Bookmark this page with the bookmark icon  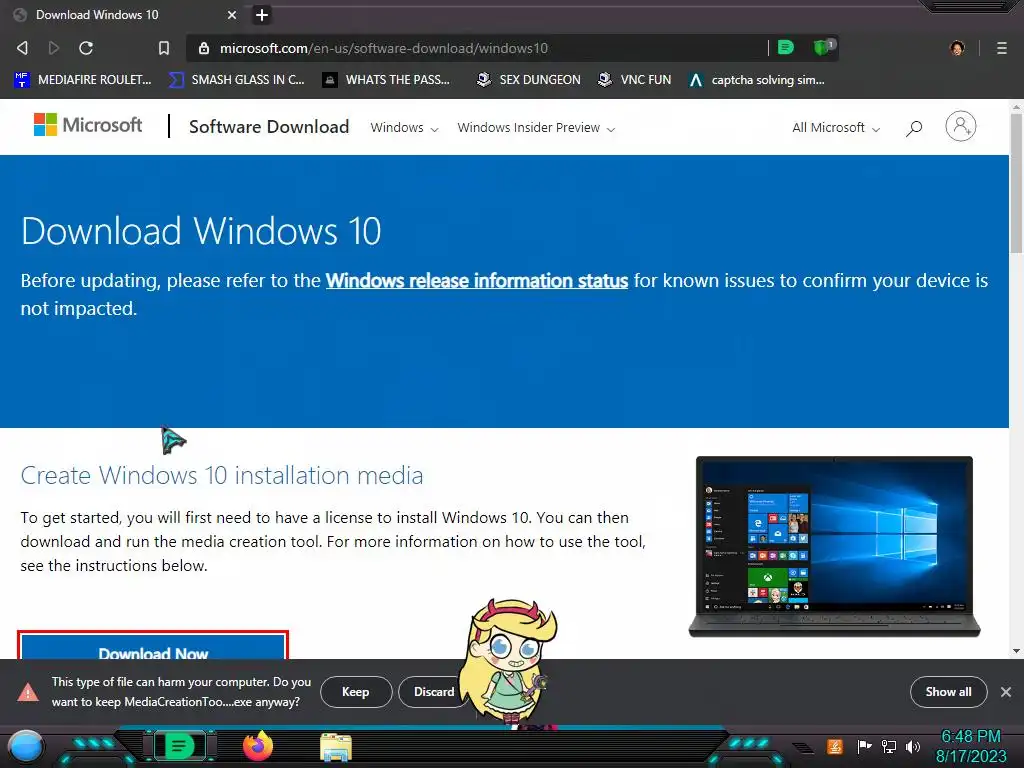(164, 48)
